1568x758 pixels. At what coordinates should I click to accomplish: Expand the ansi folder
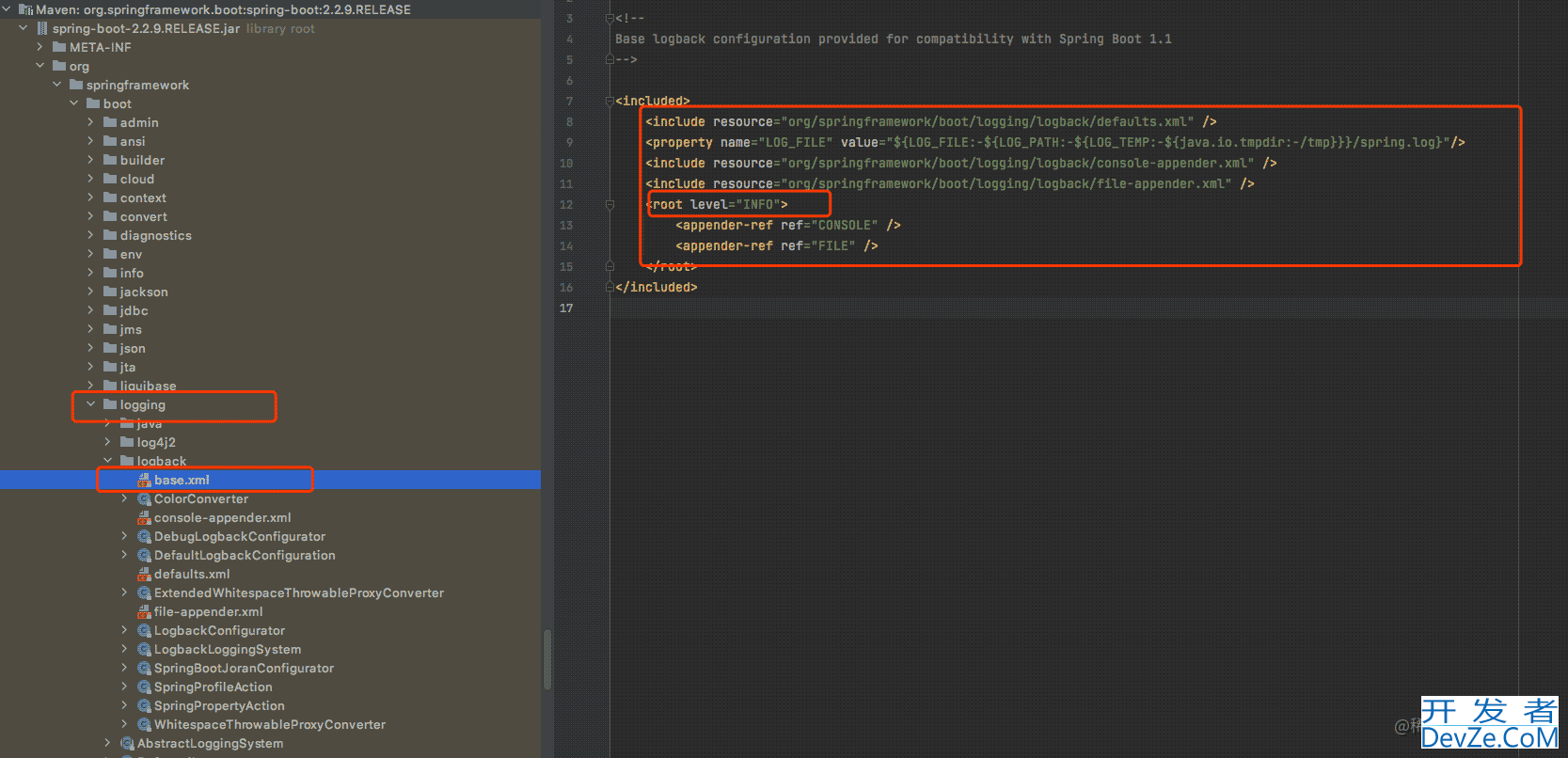click(x=91, y=141)
